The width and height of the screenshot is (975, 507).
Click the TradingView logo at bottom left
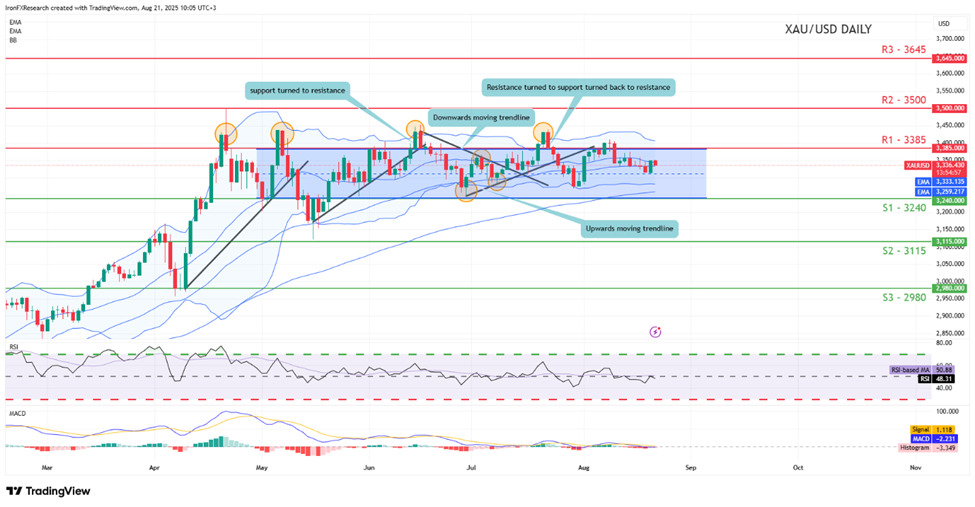(x=48, y=491)
